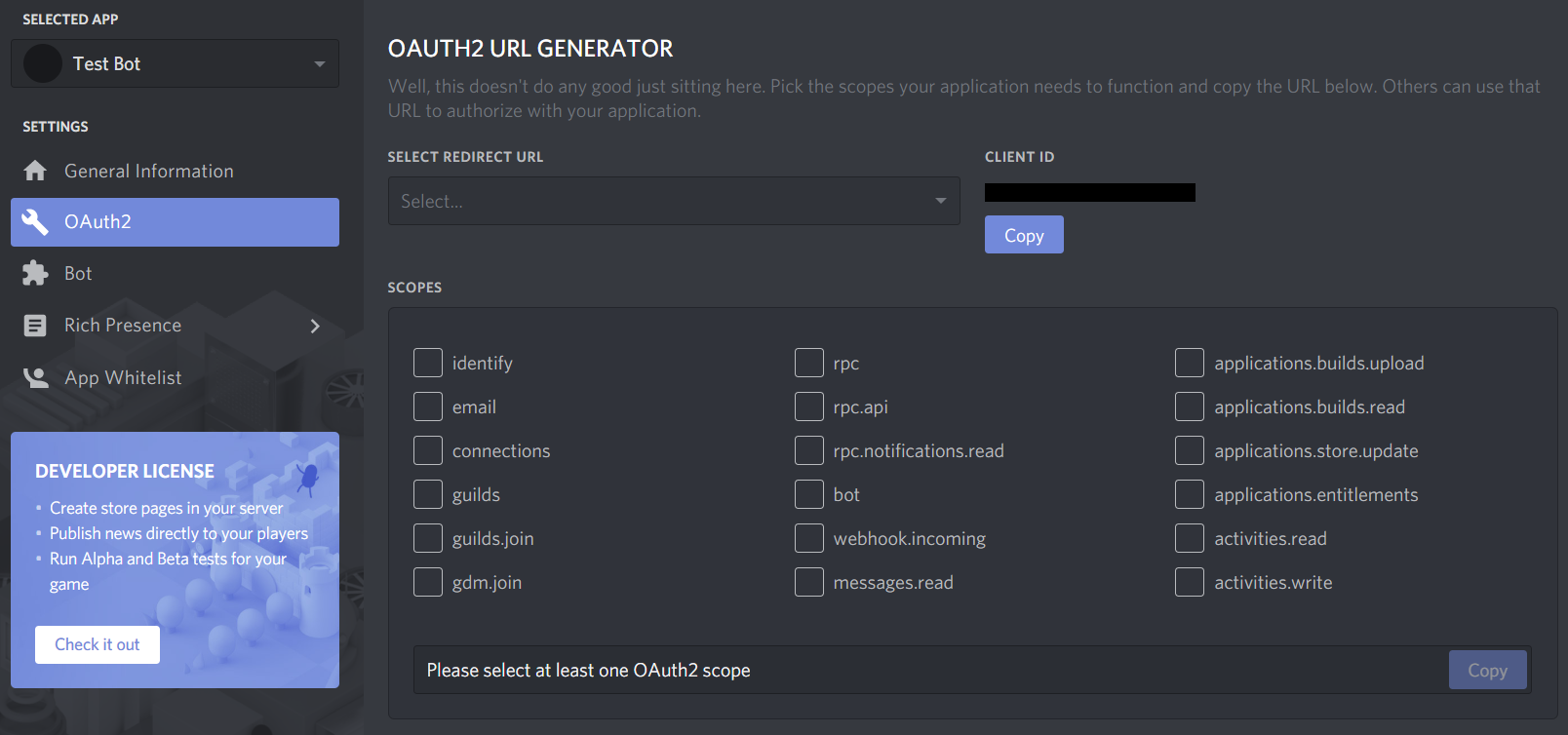
Task: Click the generated OAuth2 URL field
Action: coord(926,671)
